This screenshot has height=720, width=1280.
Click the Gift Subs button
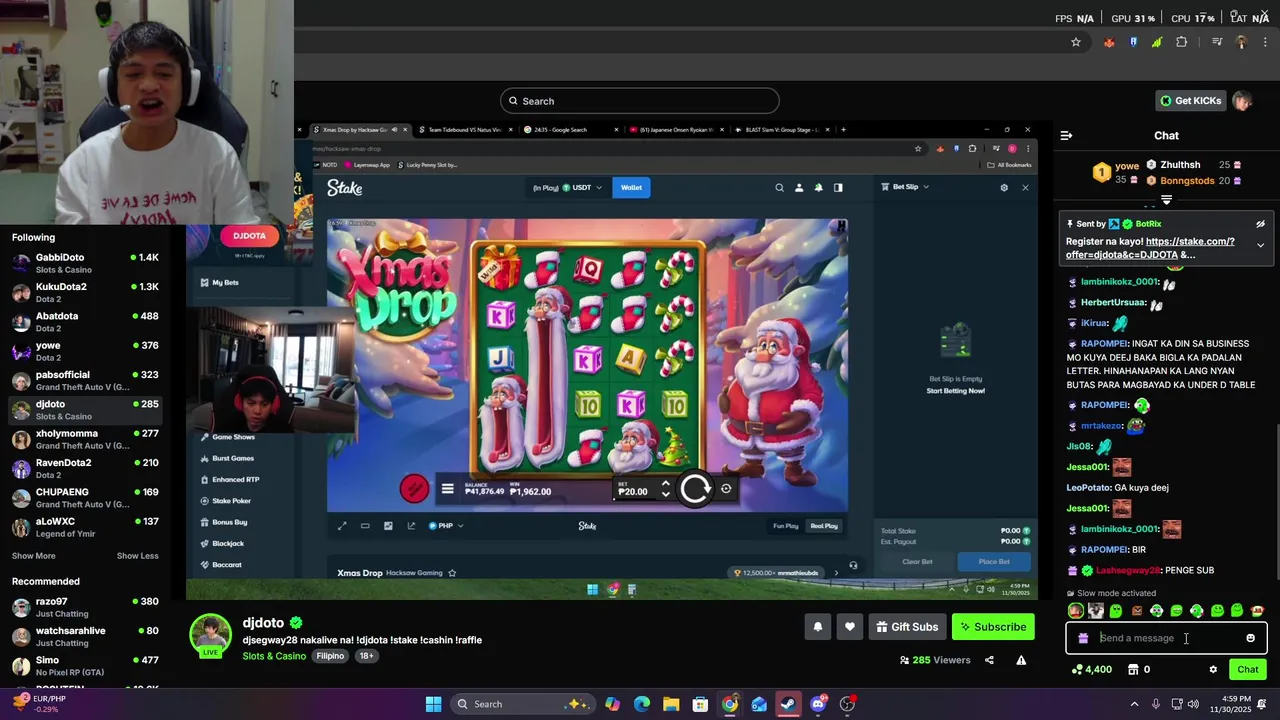907,627
